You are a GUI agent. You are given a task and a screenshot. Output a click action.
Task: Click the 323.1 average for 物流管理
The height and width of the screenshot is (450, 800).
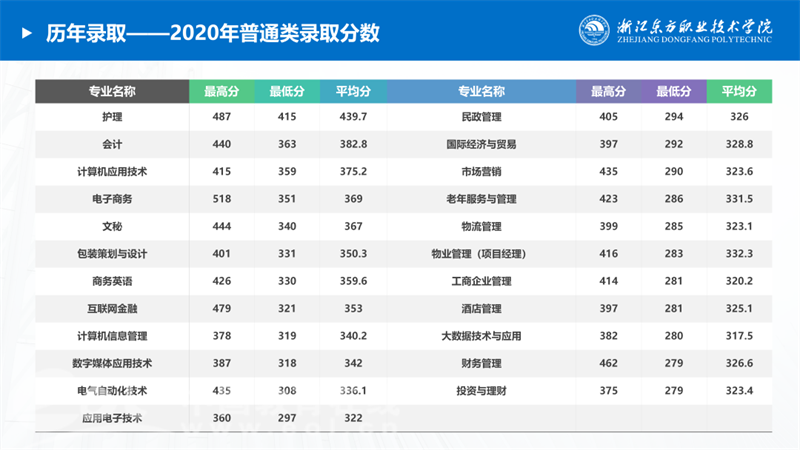pyautogui.click(x=739, y=227)
